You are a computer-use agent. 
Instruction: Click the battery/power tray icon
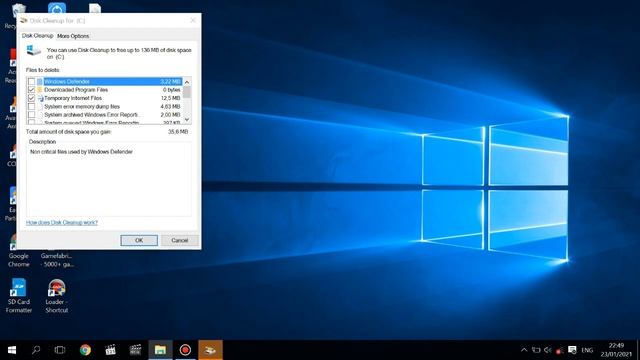(x=536, y=350)
